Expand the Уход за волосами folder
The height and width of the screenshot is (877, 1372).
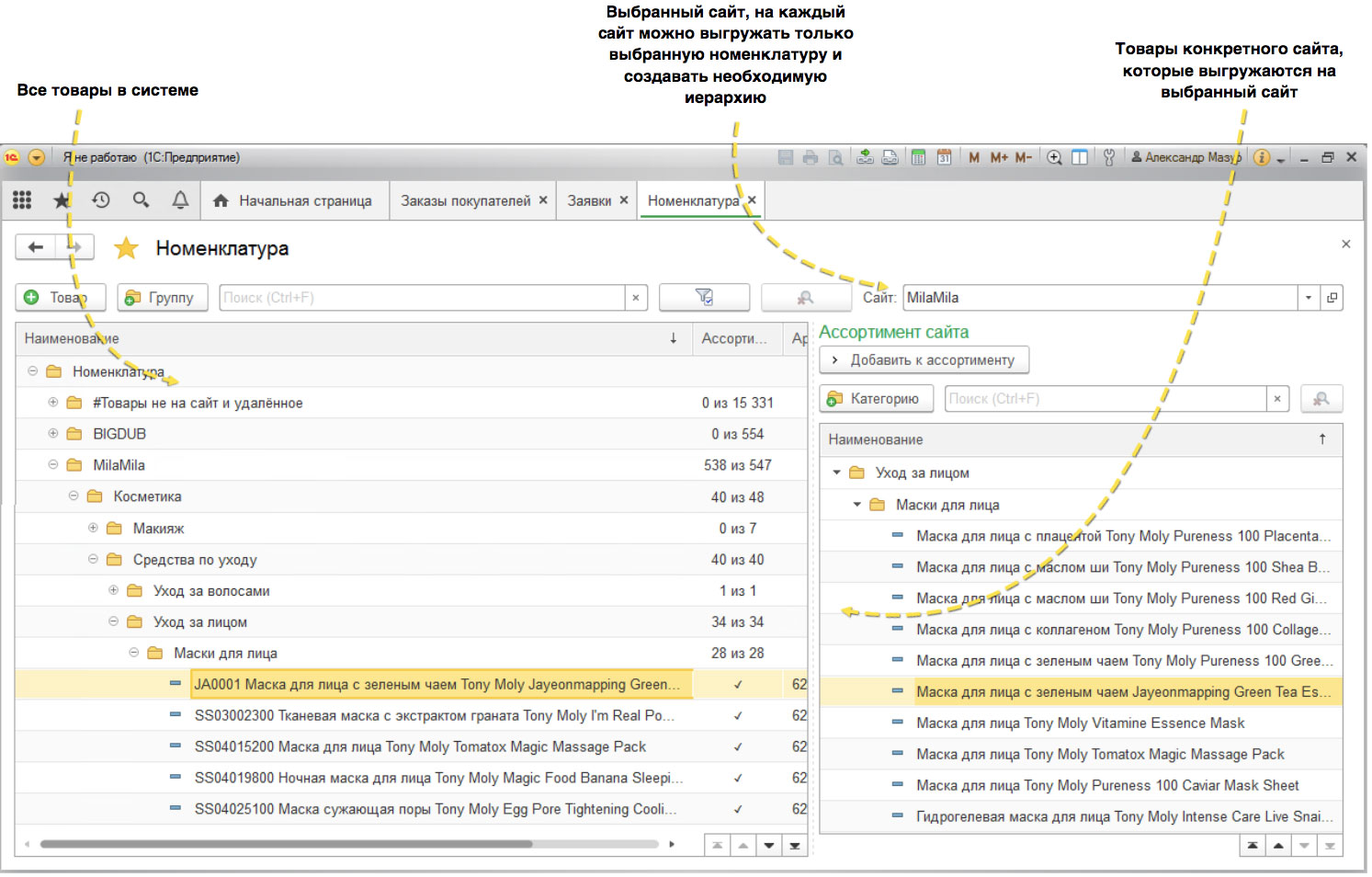click(x=113, y=590)
